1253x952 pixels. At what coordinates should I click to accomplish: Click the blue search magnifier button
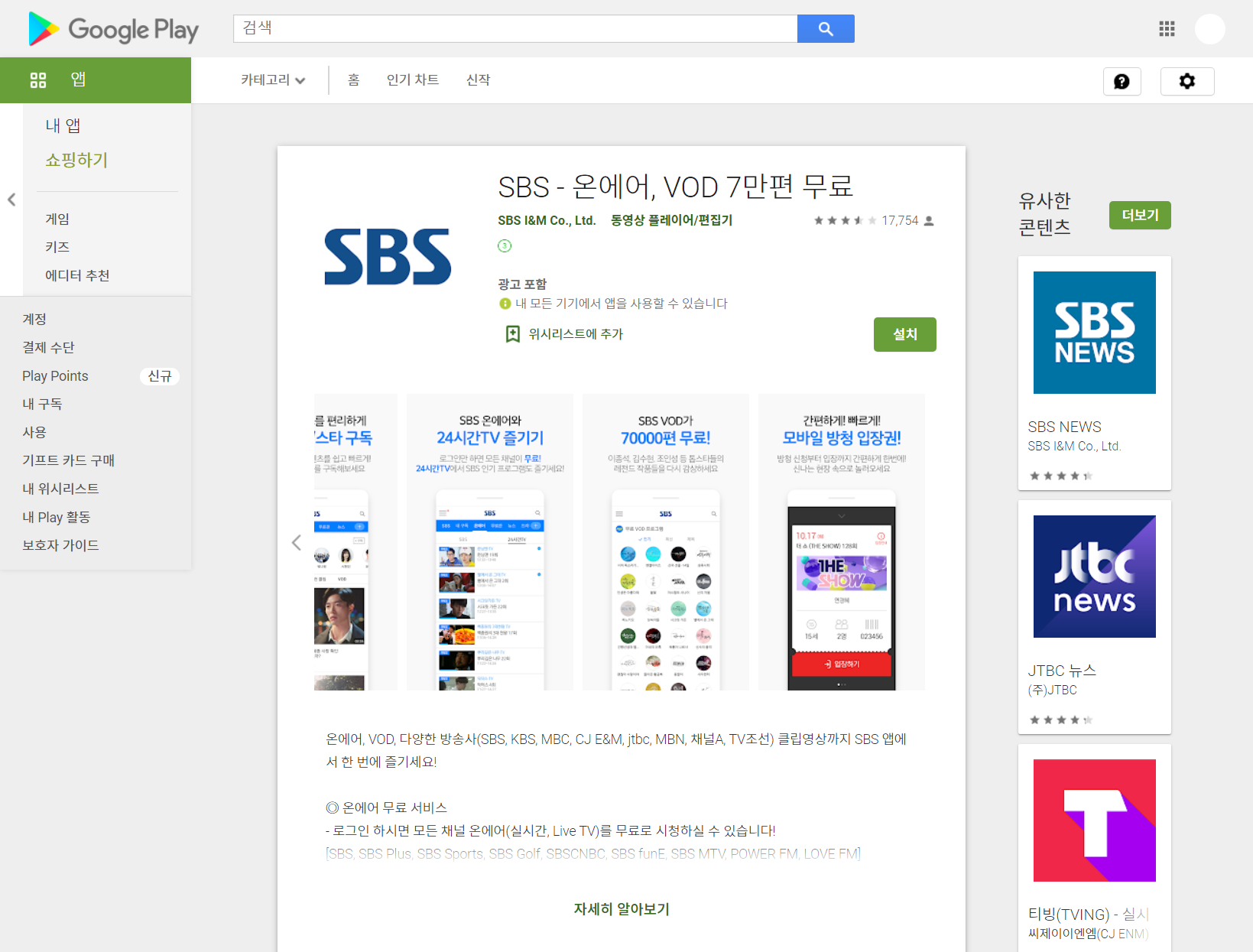tap(826, 28)
